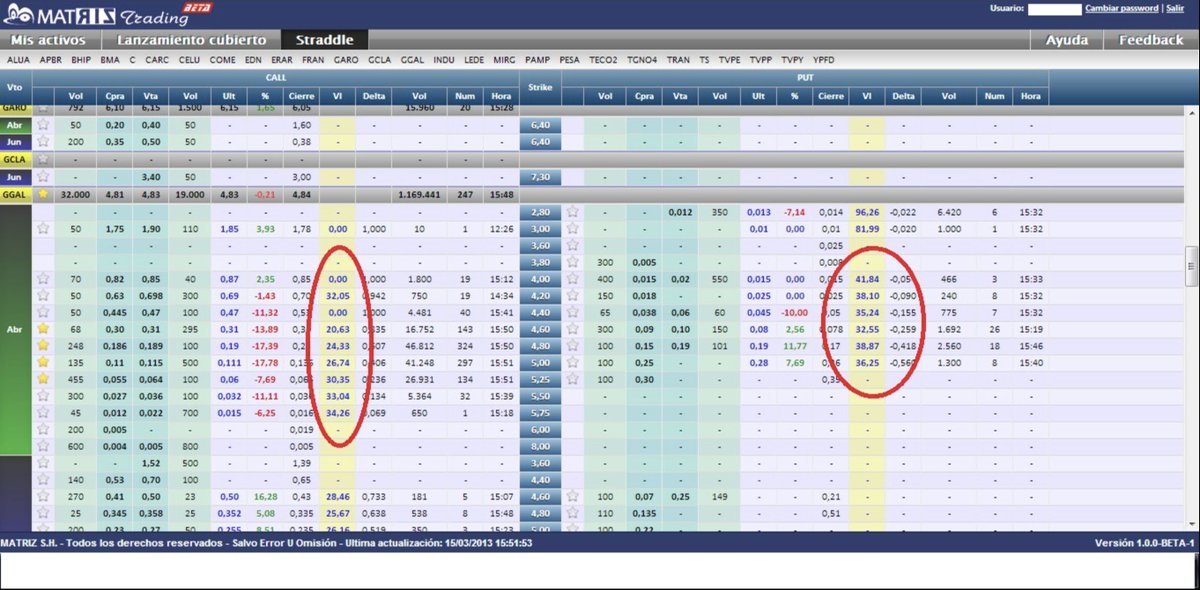
Task: Star the put row beside strike 4,00
Action: coord(573,279)
